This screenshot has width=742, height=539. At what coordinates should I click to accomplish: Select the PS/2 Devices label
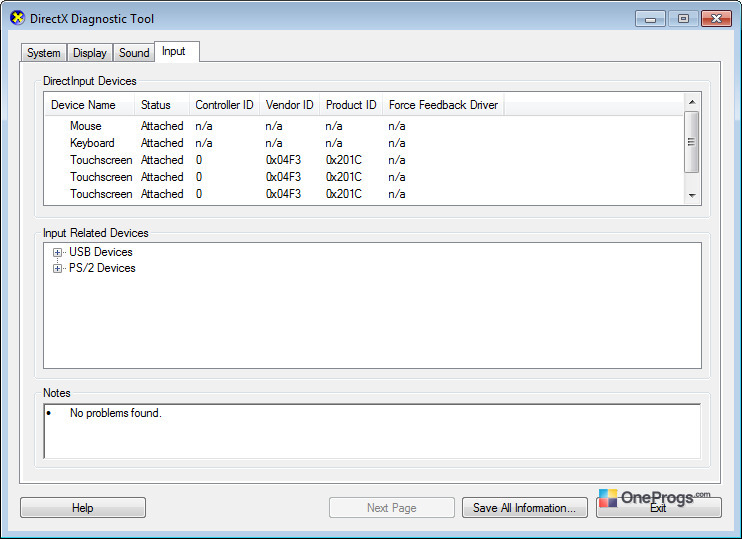102,268
